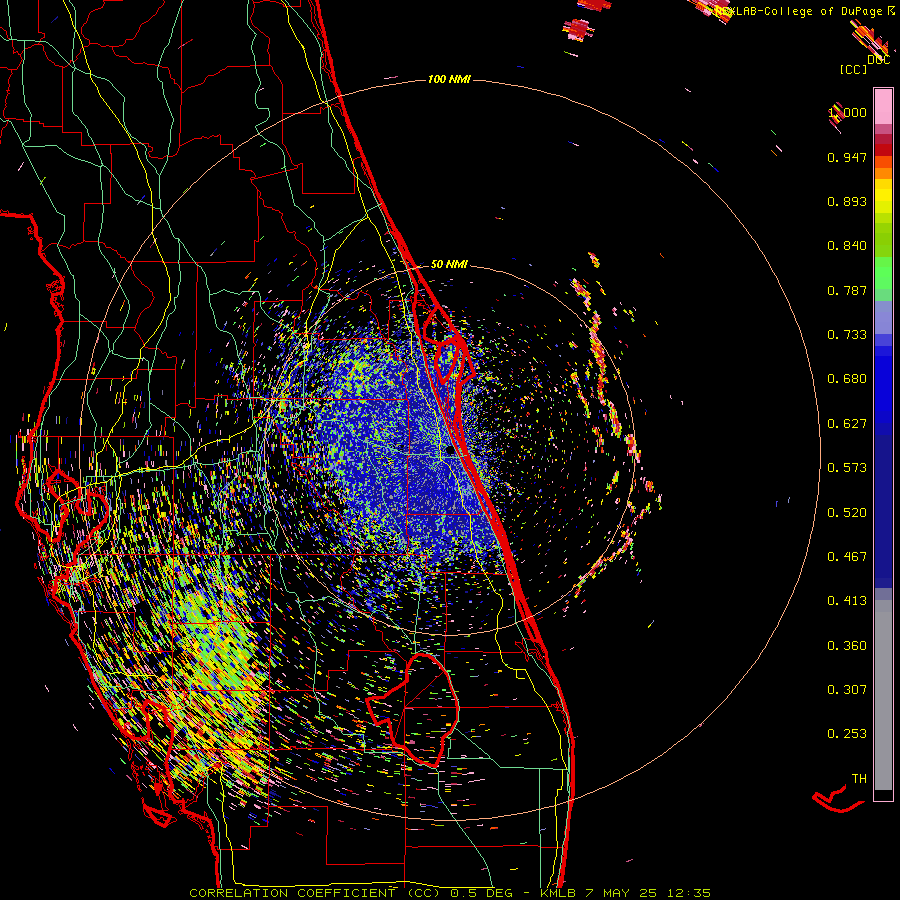This screenshot has width=900, height=900.
Task: Pick the bright green legend color band
Action: [883, 272]
